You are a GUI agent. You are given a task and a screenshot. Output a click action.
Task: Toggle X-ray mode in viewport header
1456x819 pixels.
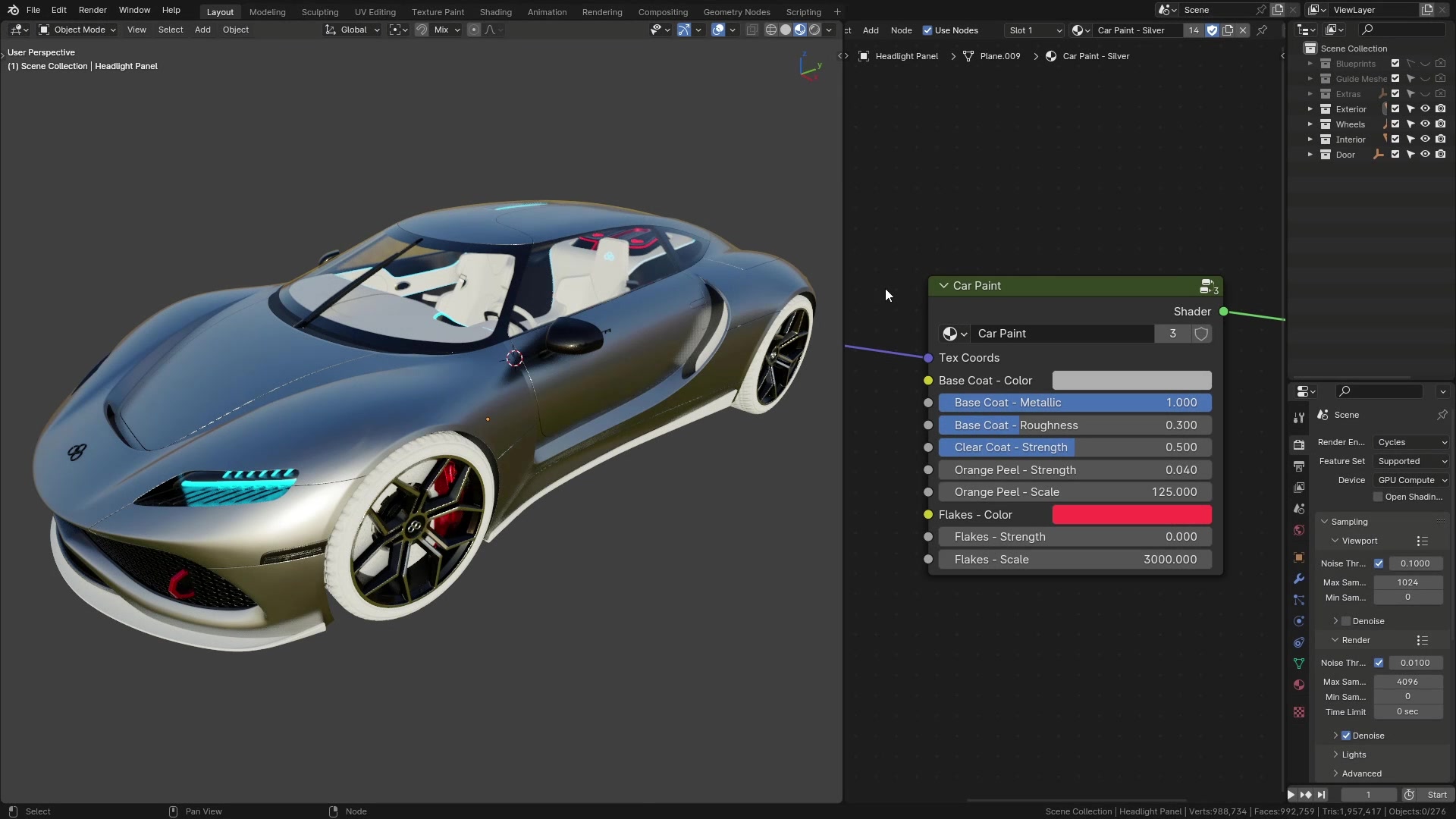tap(752, 30)
